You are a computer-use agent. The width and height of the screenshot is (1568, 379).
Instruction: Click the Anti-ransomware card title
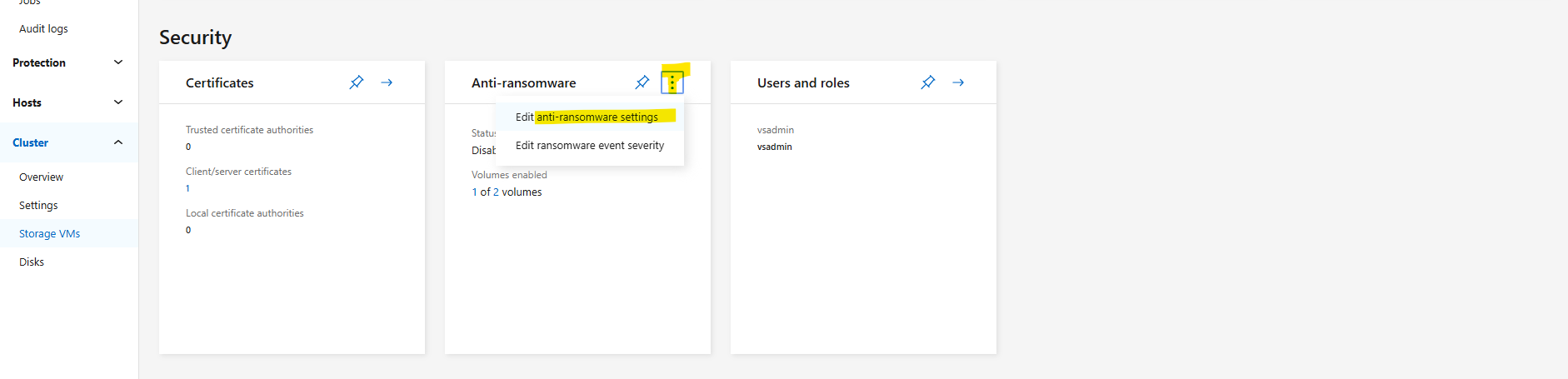523,82
